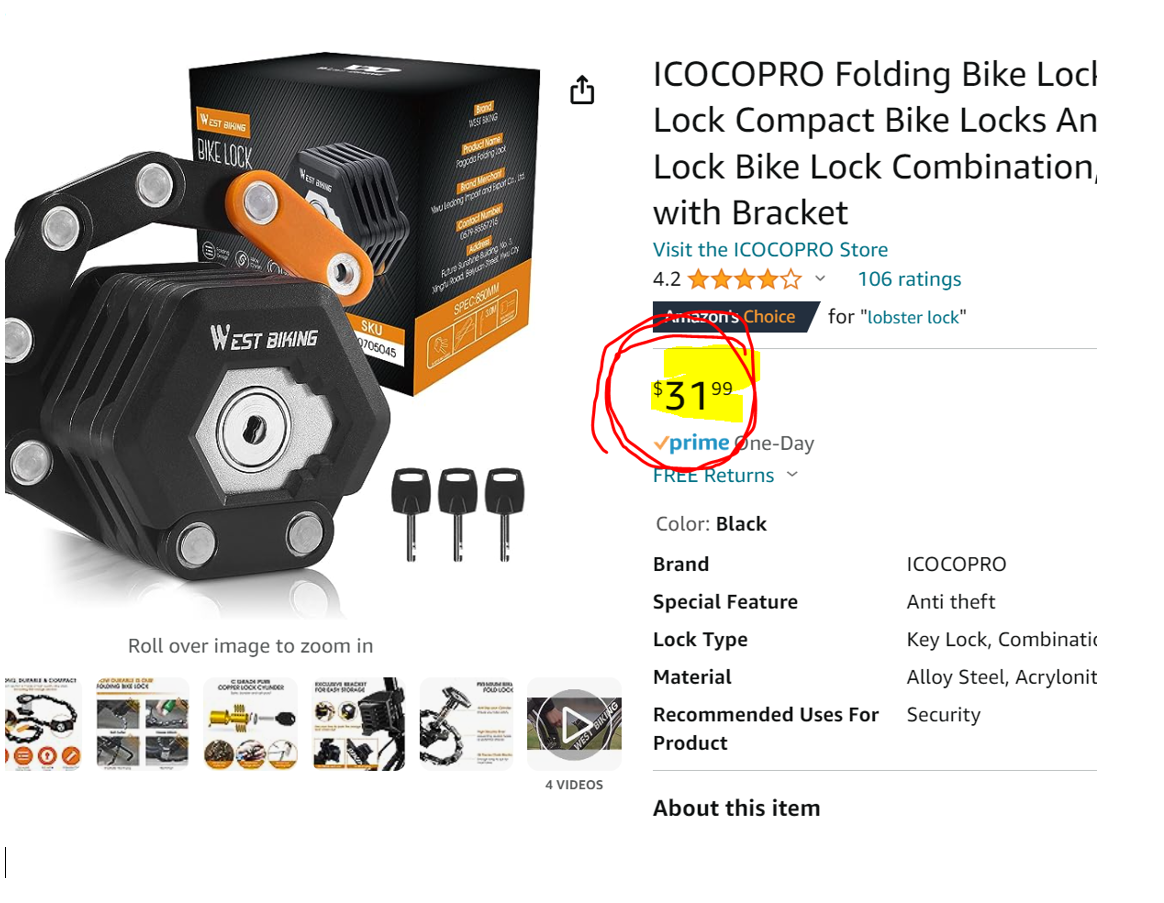
Task: Visit the ICOCOPRO Store link
Action: pos(770,249)
